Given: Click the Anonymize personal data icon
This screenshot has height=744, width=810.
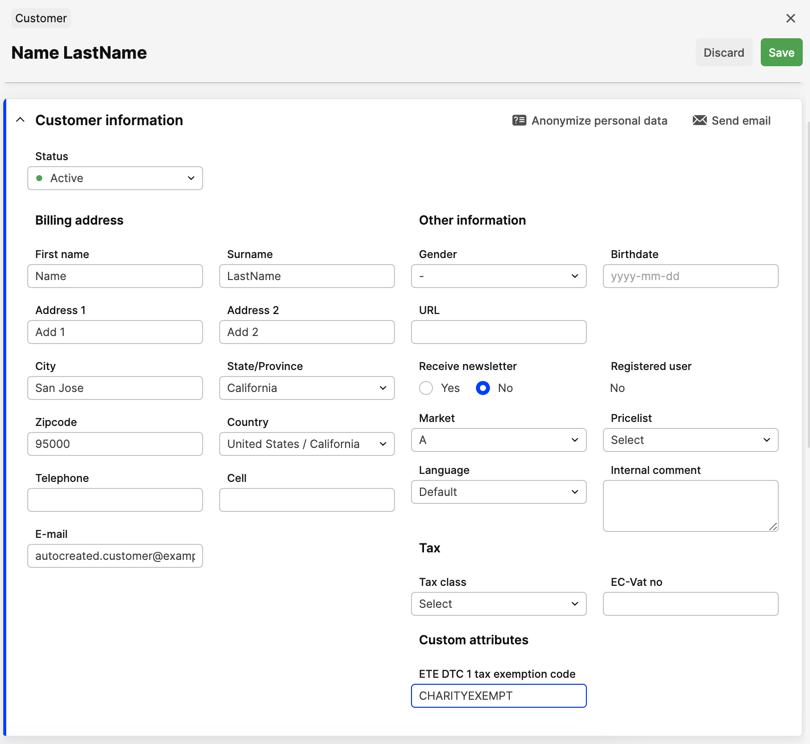Looking at the screenshot, I should point(519,120).
